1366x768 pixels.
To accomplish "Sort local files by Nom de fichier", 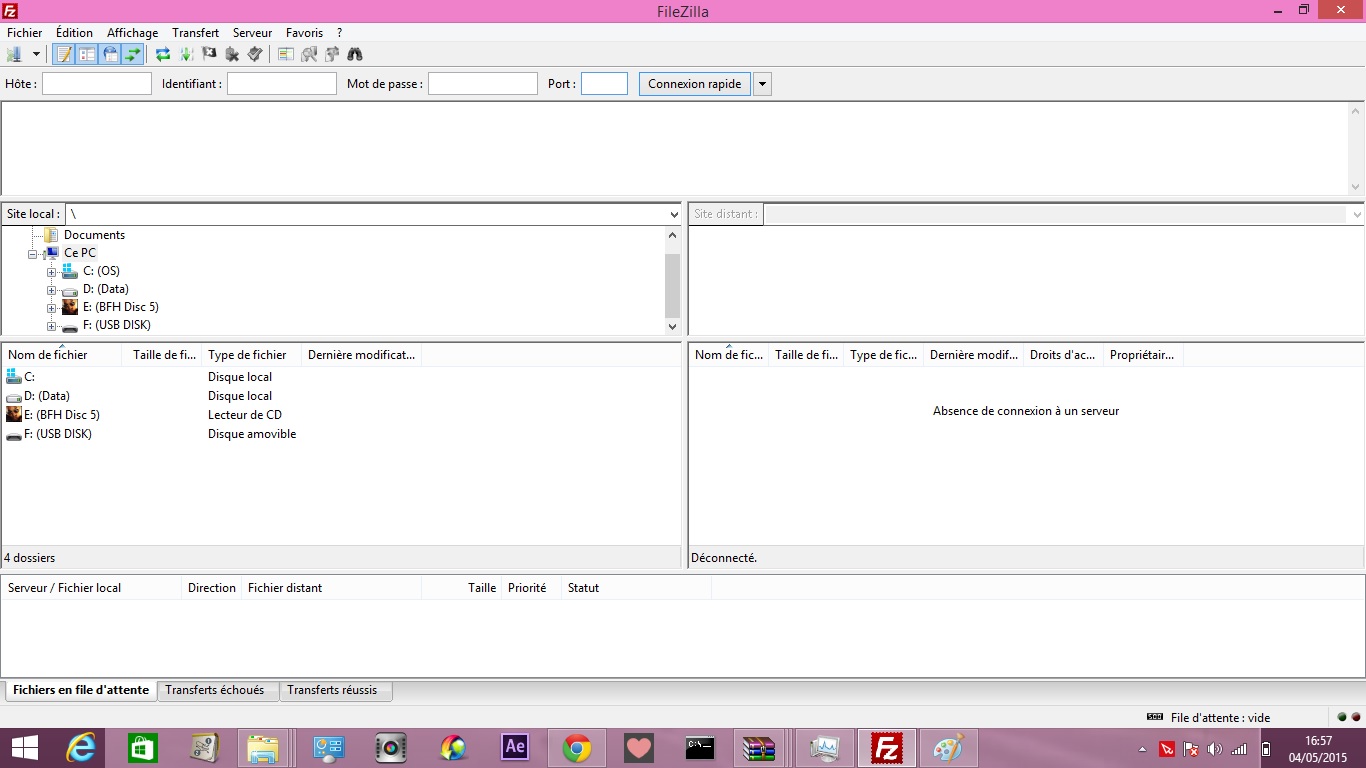I will point(62,355).
